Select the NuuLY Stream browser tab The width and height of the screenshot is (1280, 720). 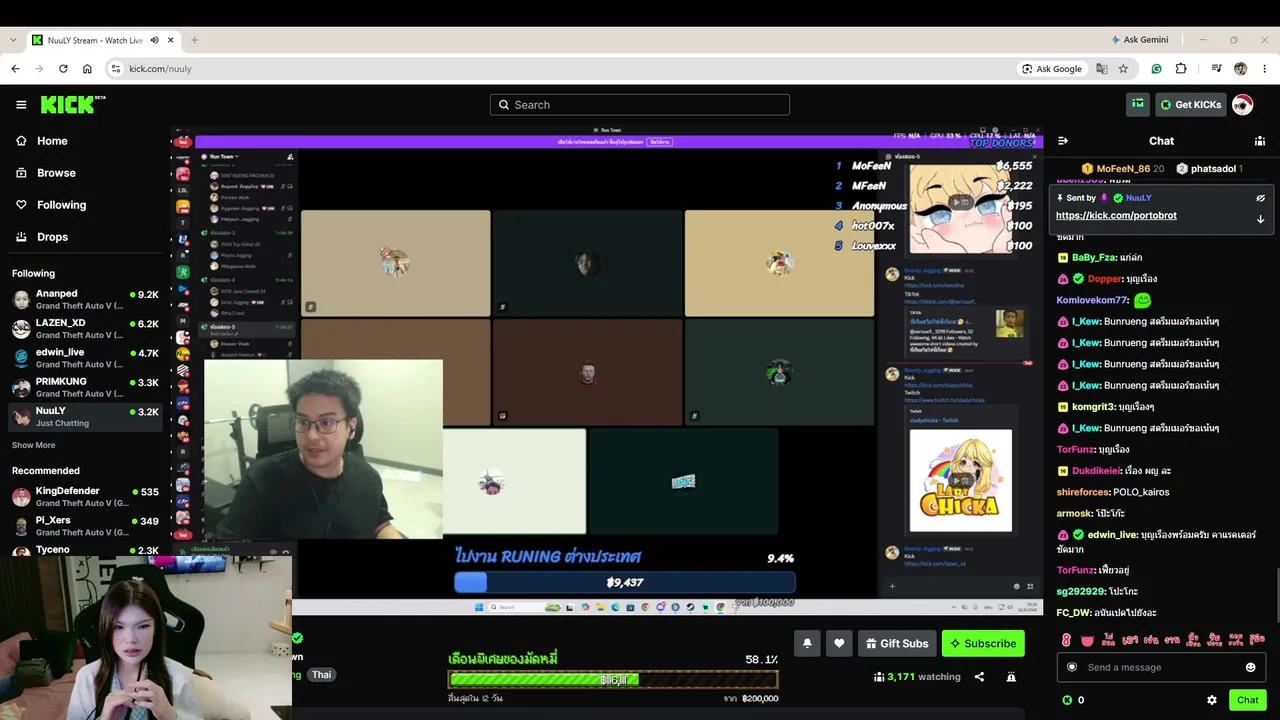(104, 40)
